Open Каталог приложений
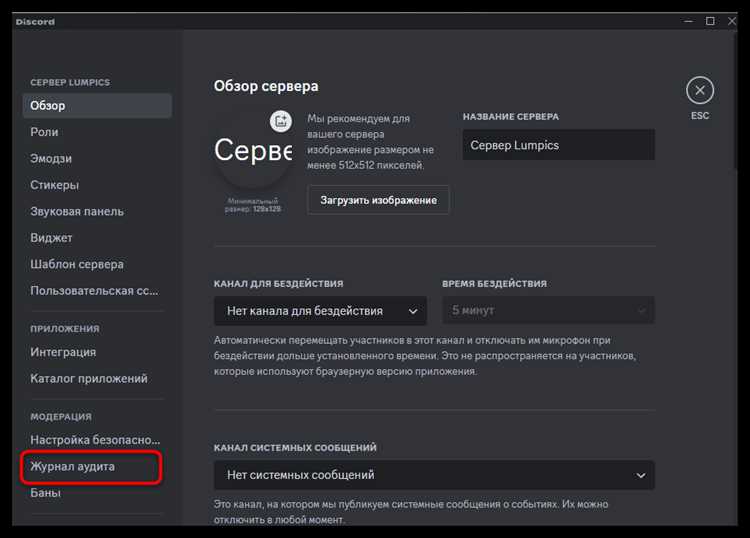This screenshot has width=750, height=538. (97, 379)
